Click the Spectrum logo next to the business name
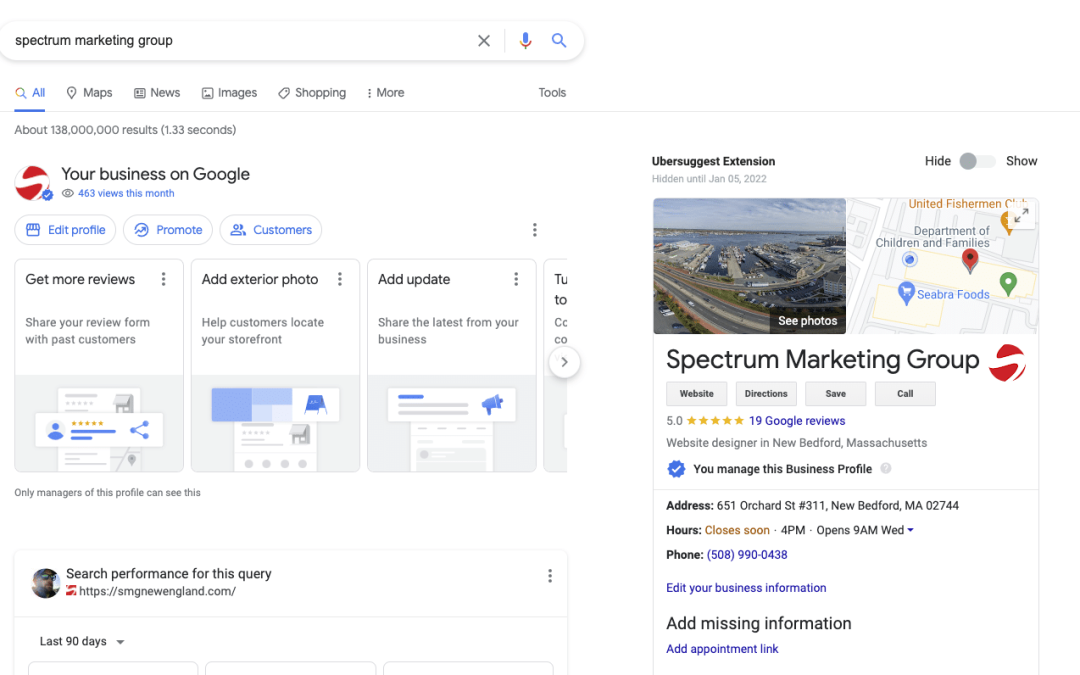 tap(1008, 362)
